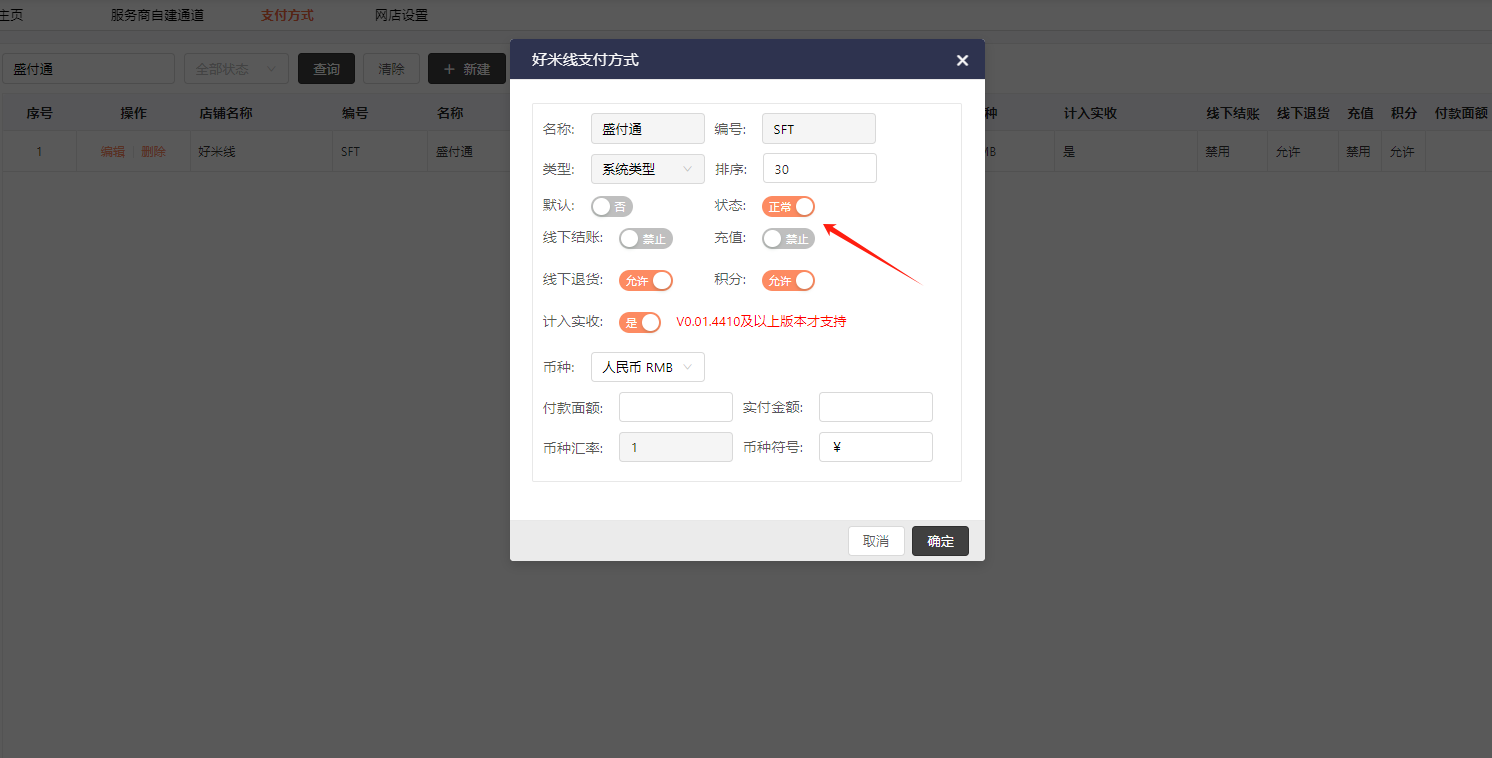
Task: Toggle the 状态 正常 switch
Action: pos(788,206)
